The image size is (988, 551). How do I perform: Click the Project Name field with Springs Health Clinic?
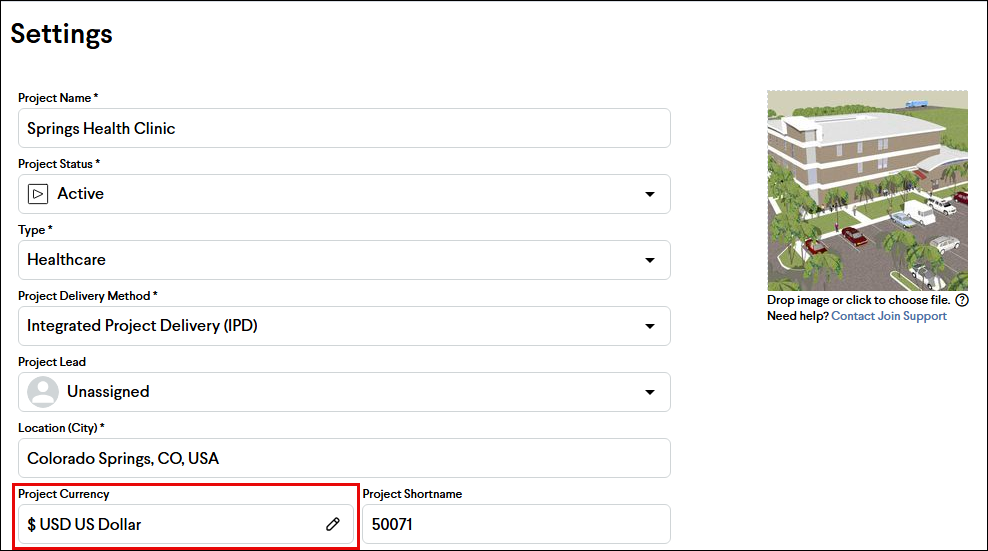tap(344, 128)
